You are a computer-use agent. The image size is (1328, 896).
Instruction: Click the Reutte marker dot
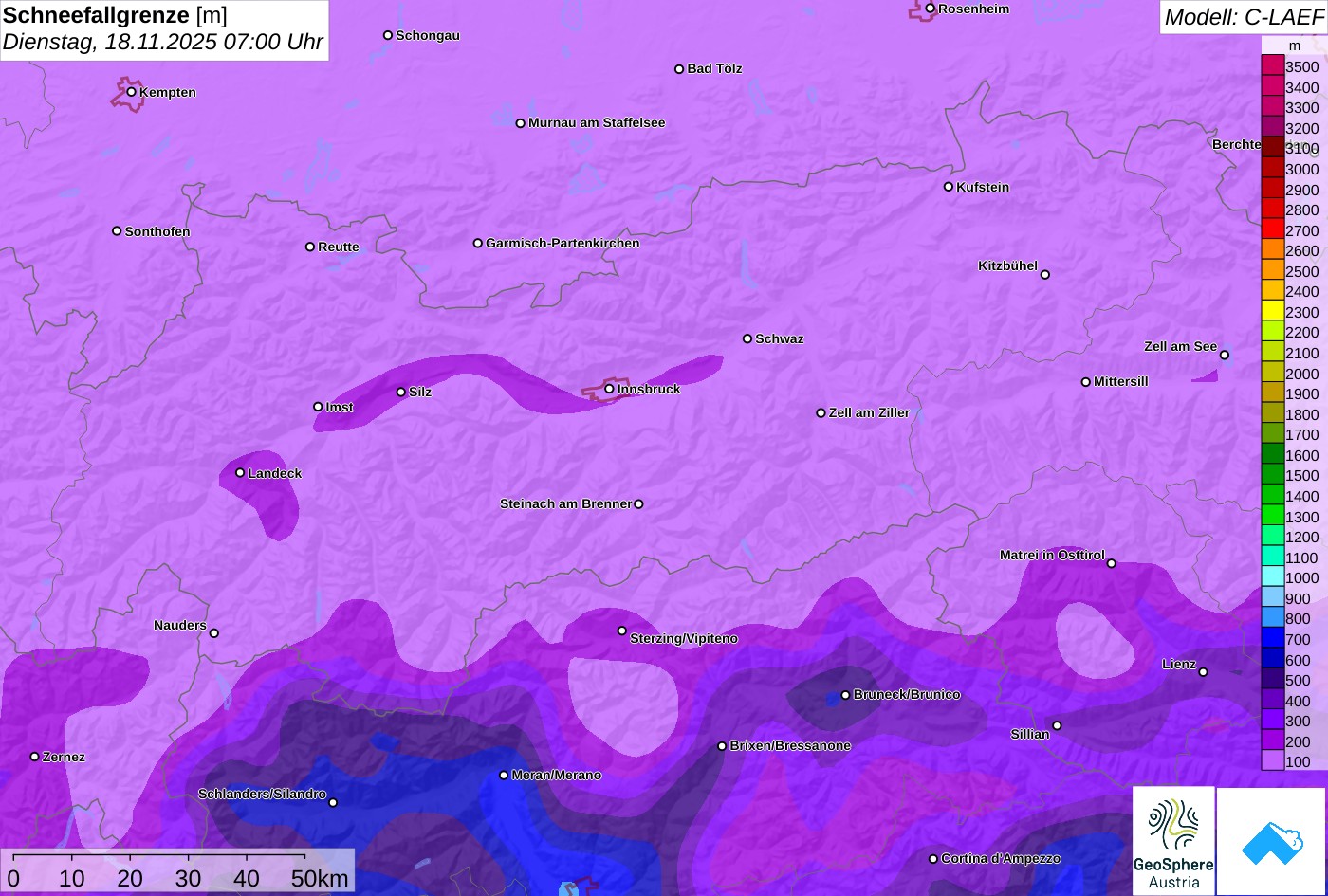point(309,247)
